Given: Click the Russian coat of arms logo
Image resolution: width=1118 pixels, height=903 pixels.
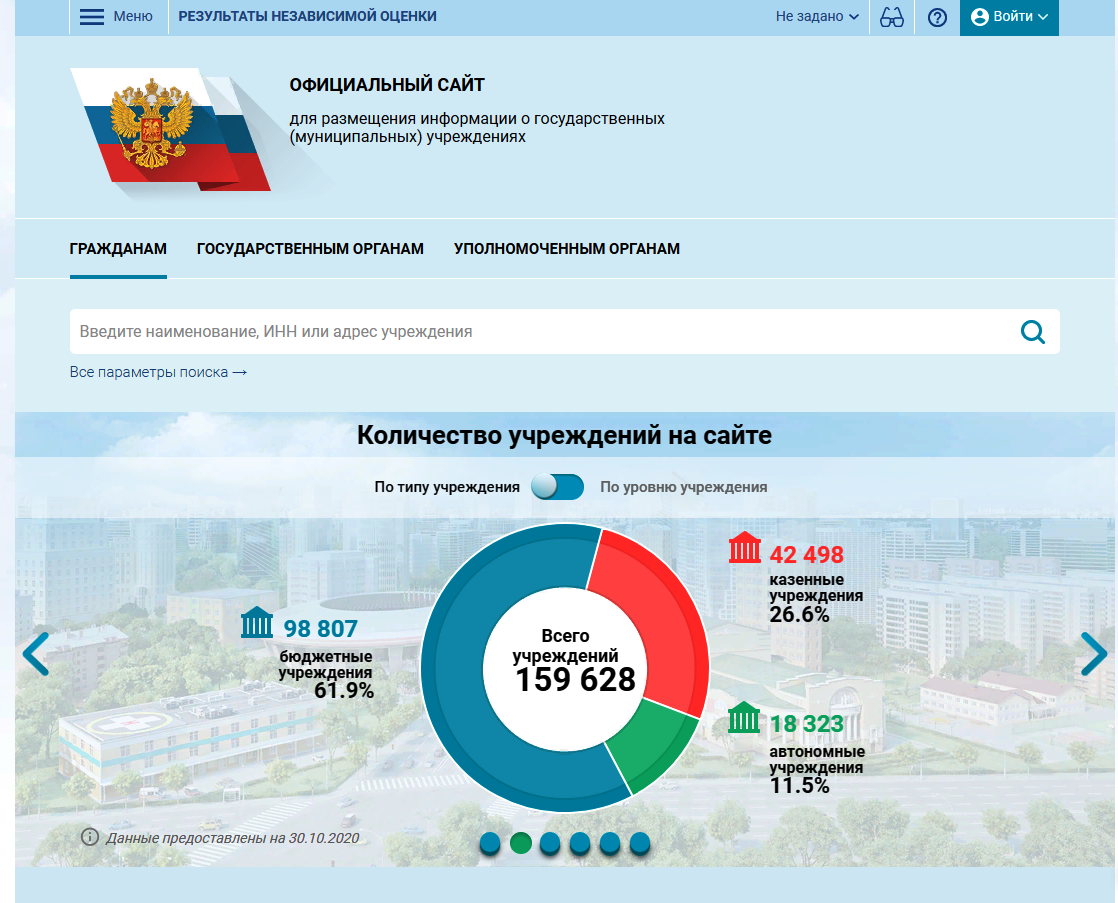Looking at the screenshot, I should pyautogui.click(x=152, y=127).
